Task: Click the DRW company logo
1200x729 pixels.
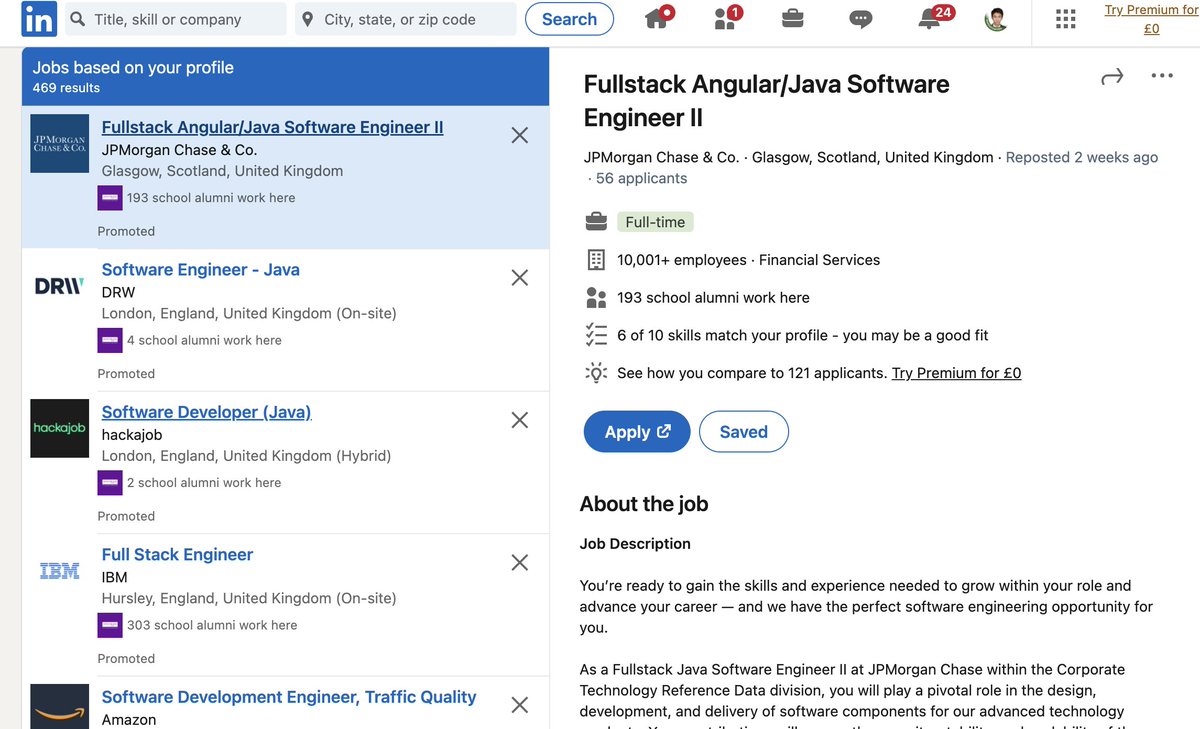Action: (x=60, y=286)
